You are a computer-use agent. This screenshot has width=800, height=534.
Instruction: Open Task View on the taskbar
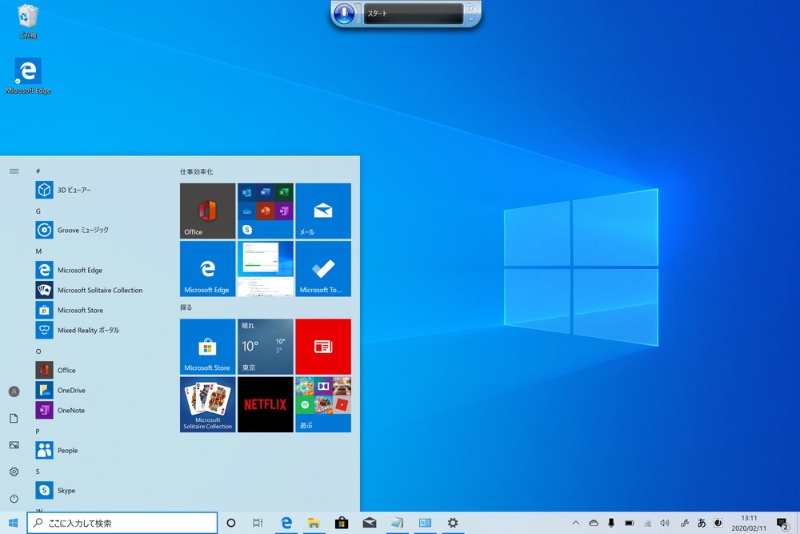pyautogui.click(x=258, y=523)
